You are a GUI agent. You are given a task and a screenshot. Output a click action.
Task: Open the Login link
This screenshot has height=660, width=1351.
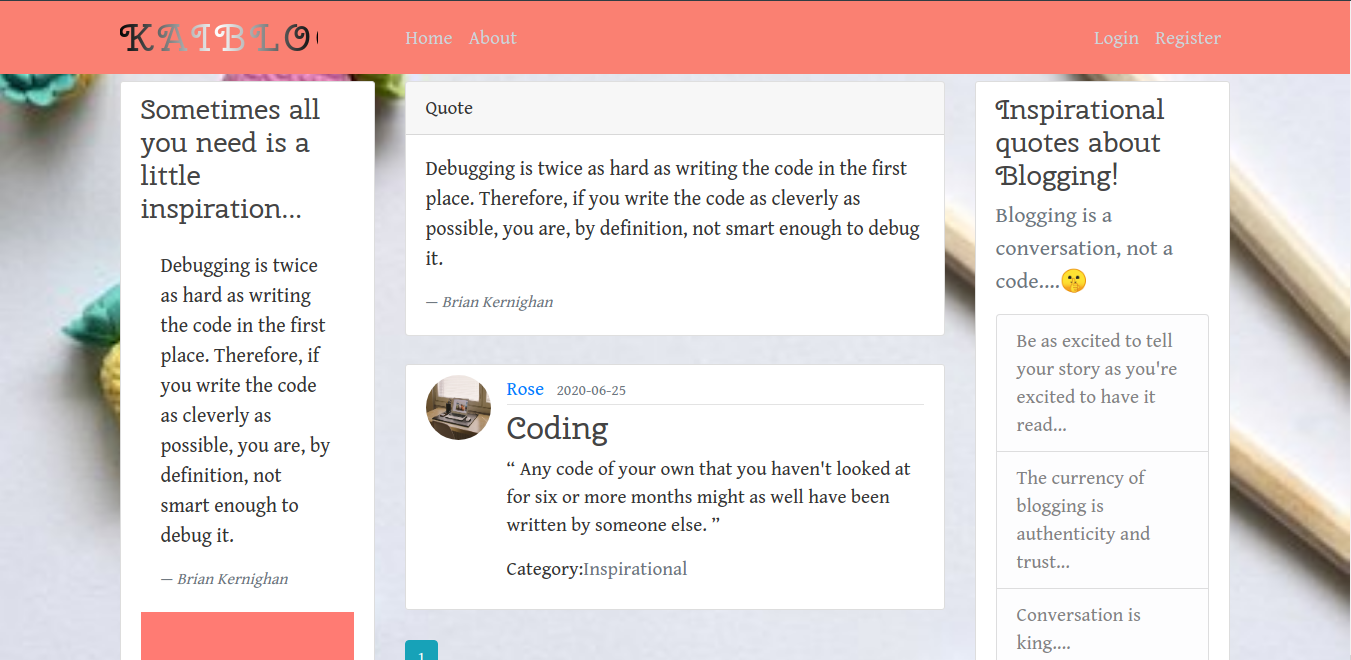pyautogui.click(x=1116, y=38)
